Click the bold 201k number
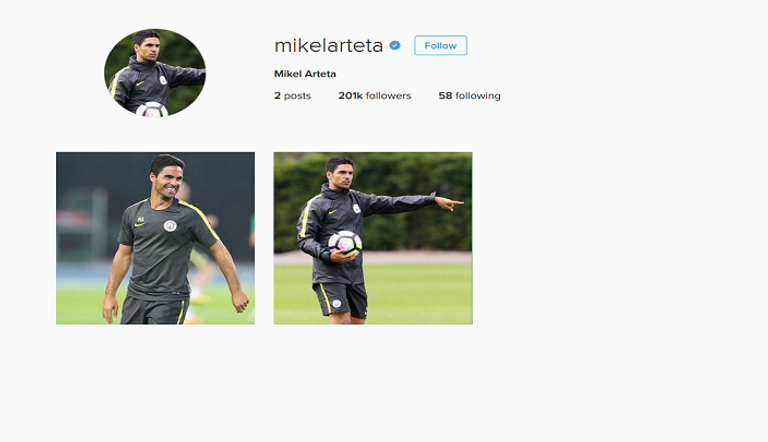 pyautogui.click(x=350, y=96)
